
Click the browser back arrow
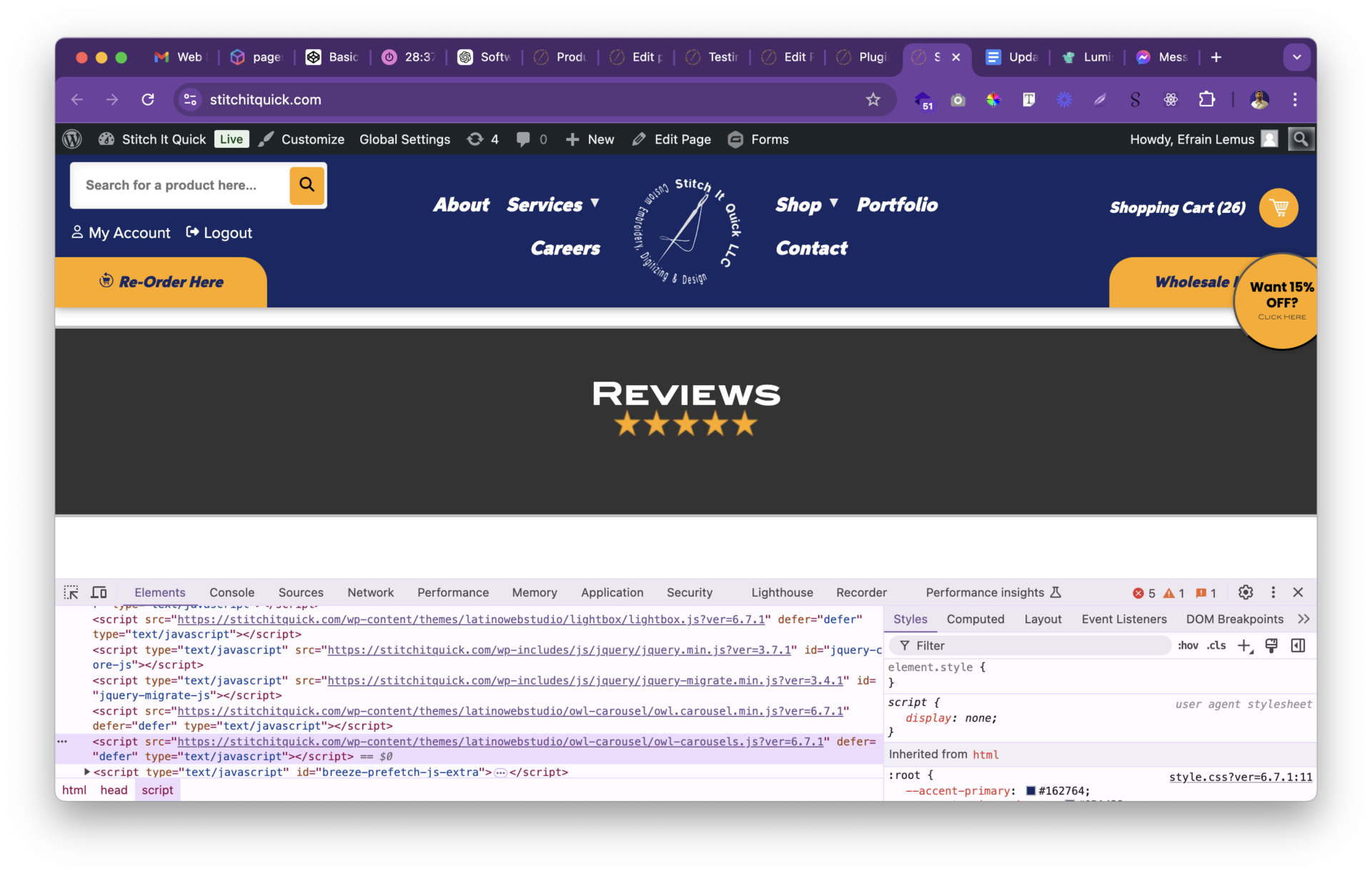point(77,100)
